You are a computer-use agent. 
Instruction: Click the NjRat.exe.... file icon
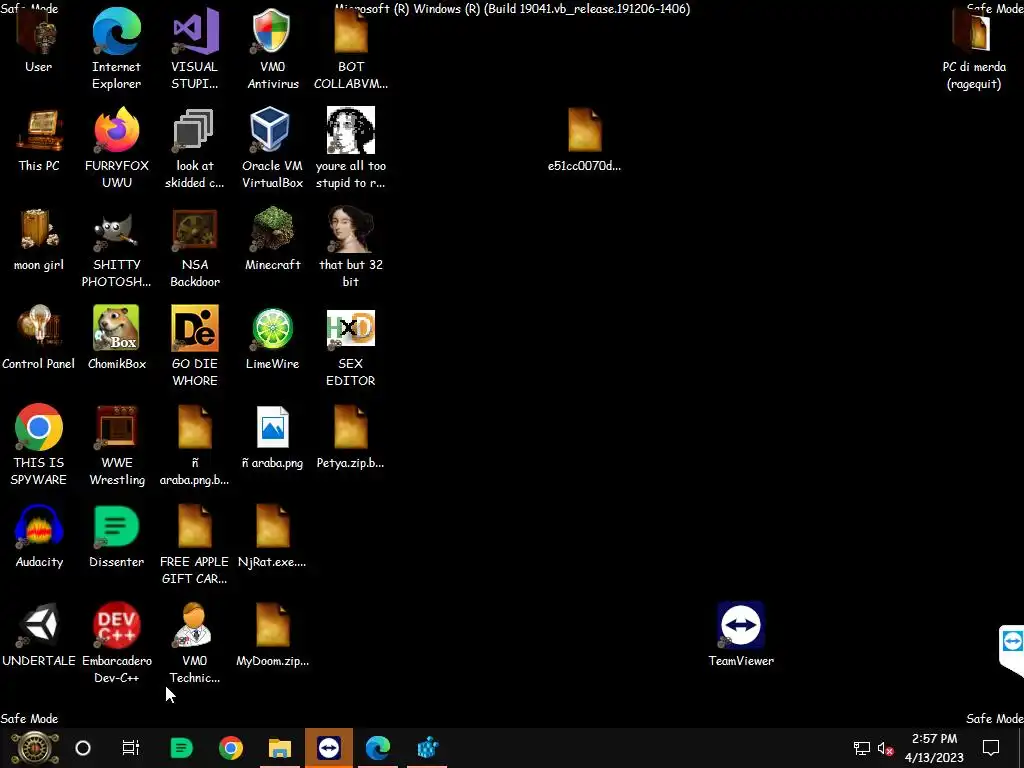(x=272, y=526)
